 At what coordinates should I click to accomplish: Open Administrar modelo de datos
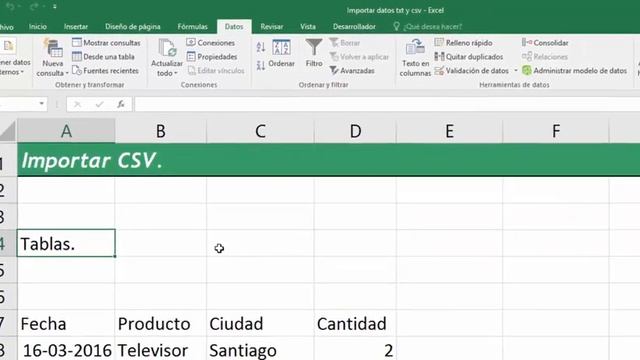(574, 71)
